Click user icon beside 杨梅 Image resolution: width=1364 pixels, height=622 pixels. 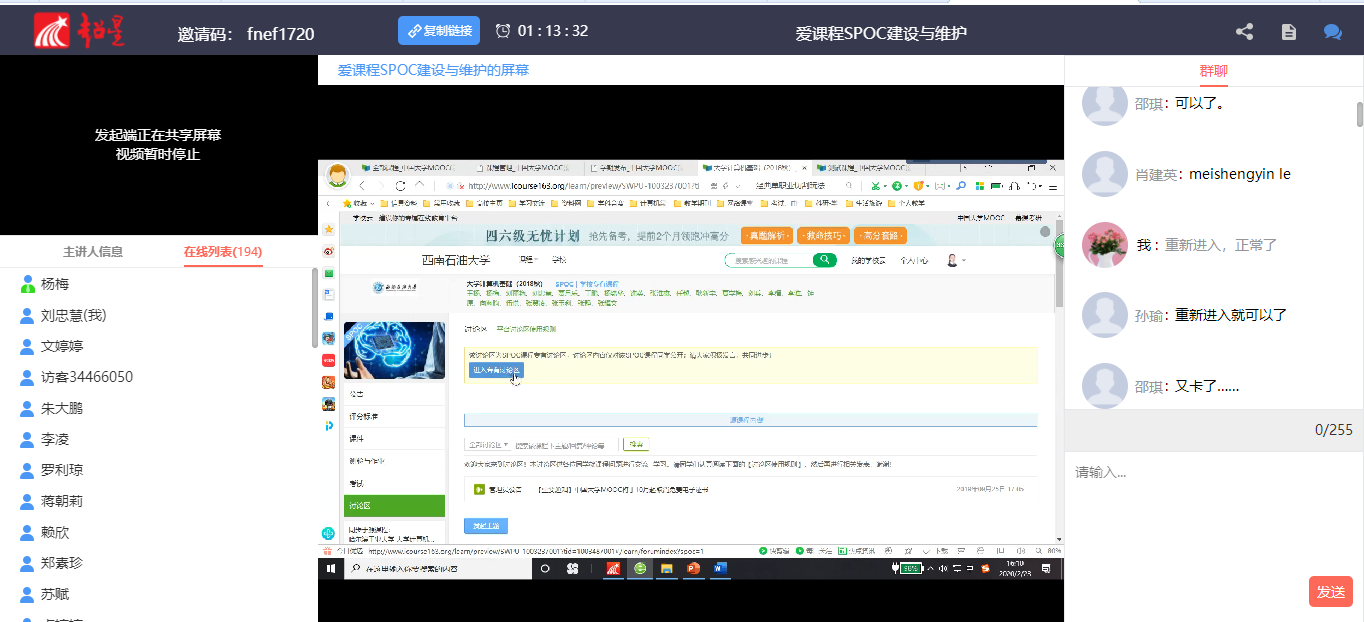click(x=27, y=285)
